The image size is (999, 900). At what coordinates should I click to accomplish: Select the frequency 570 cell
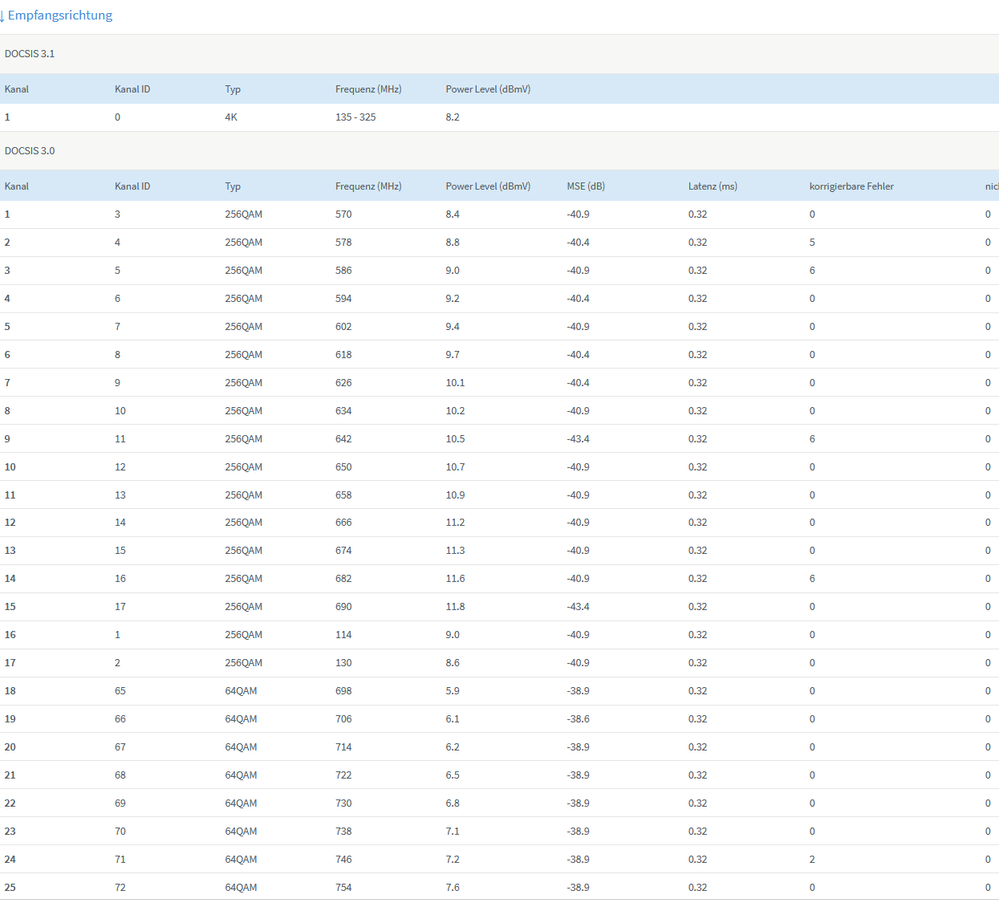coord(344,214)
